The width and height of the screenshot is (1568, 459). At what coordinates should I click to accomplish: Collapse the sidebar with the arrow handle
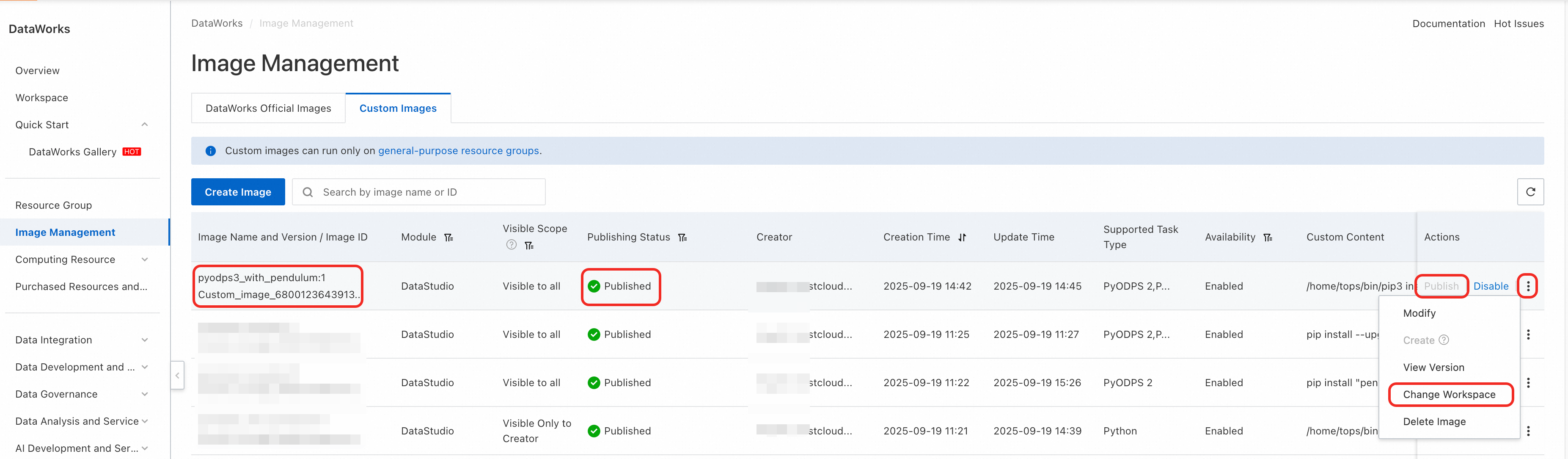[177, 376]
